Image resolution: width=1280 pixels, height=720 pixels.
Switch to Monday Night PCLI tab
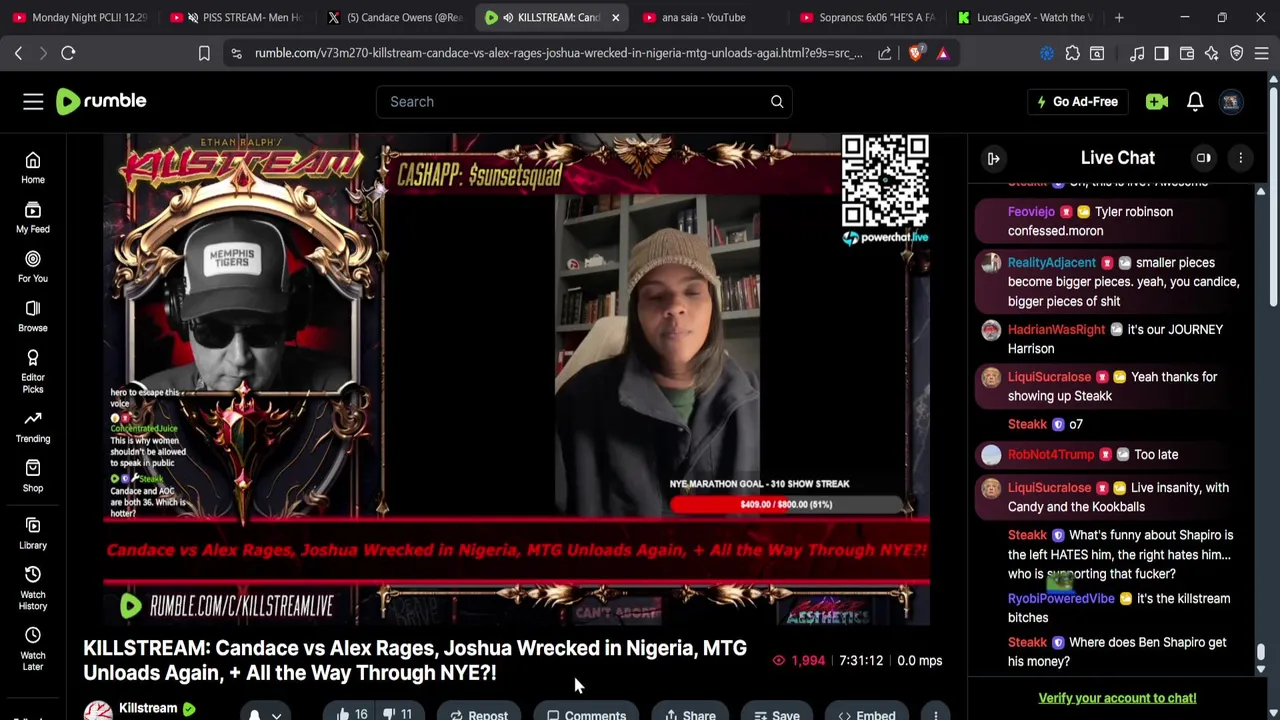(x=78, y=17)
